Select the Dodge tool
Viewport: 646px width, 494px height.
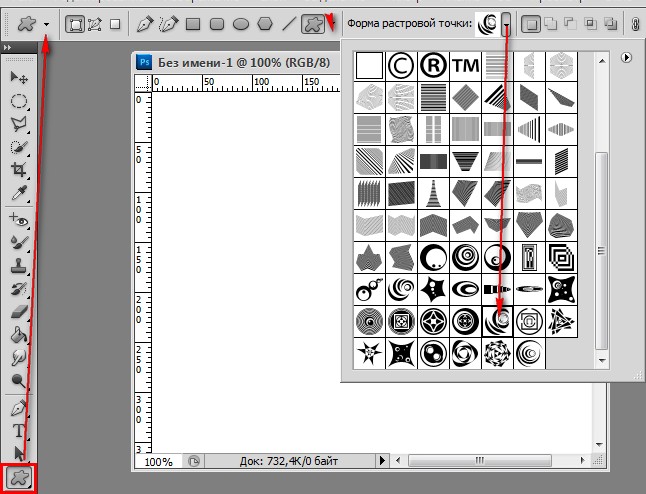[19, 380]
